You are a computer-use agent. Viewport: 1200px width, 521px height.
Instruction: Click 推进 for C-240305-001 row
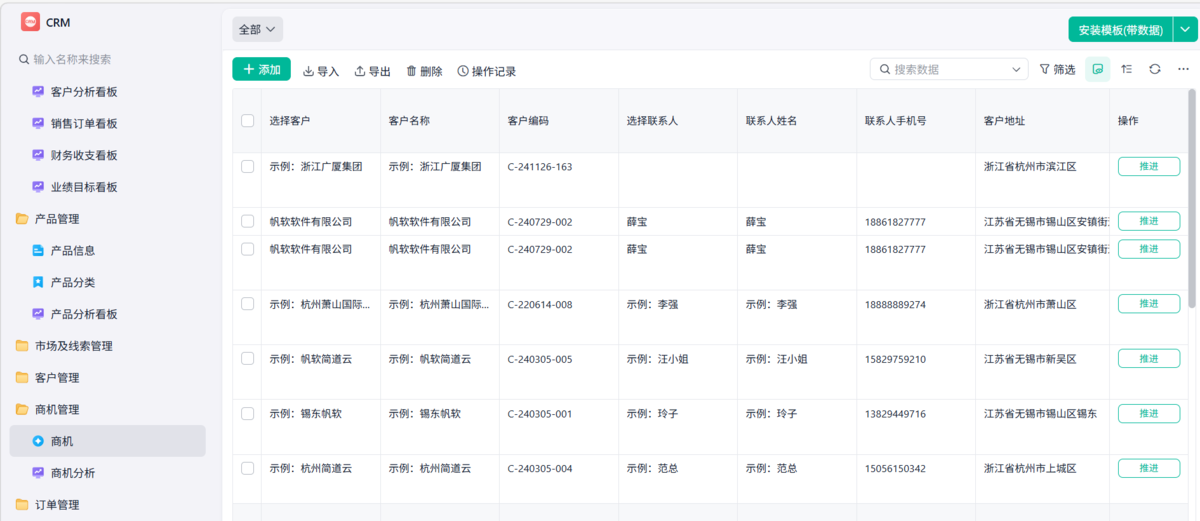coord(1148,413)
